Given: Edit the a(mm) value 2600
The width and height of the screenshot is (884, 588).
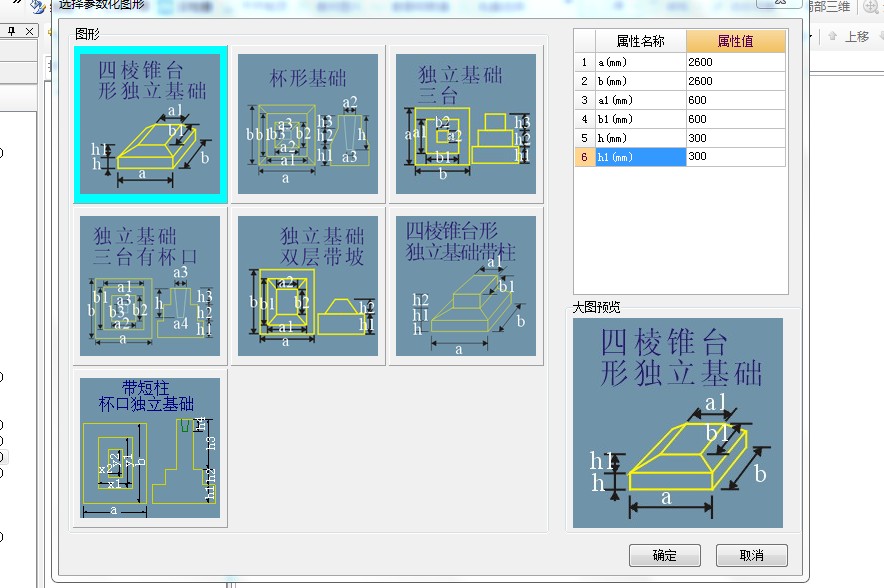Looking at the screenshot, I should coord(736,62).
